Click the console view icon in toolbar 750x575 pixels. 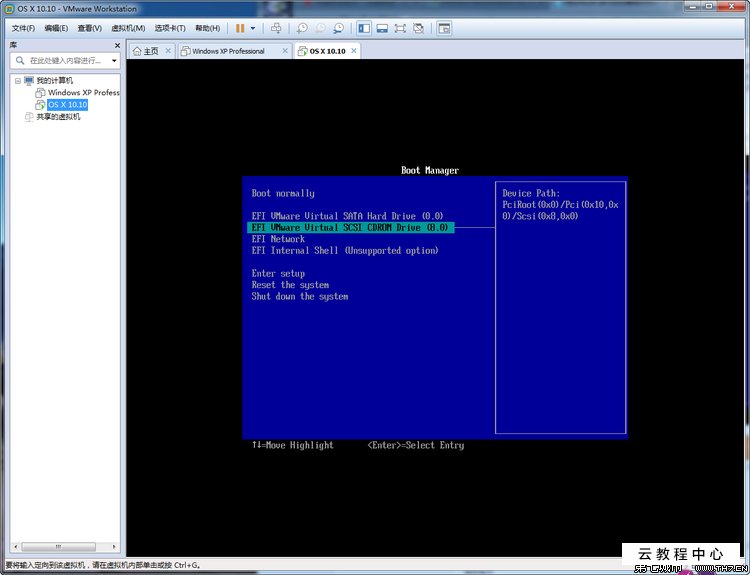[x=444, y=28]
